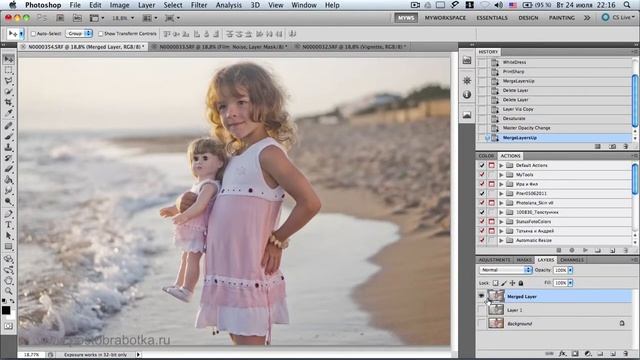This screenshot has width=640, height=360.
Task: Switch to the ESSENTIALS workspace
Action: coord(492,18)
